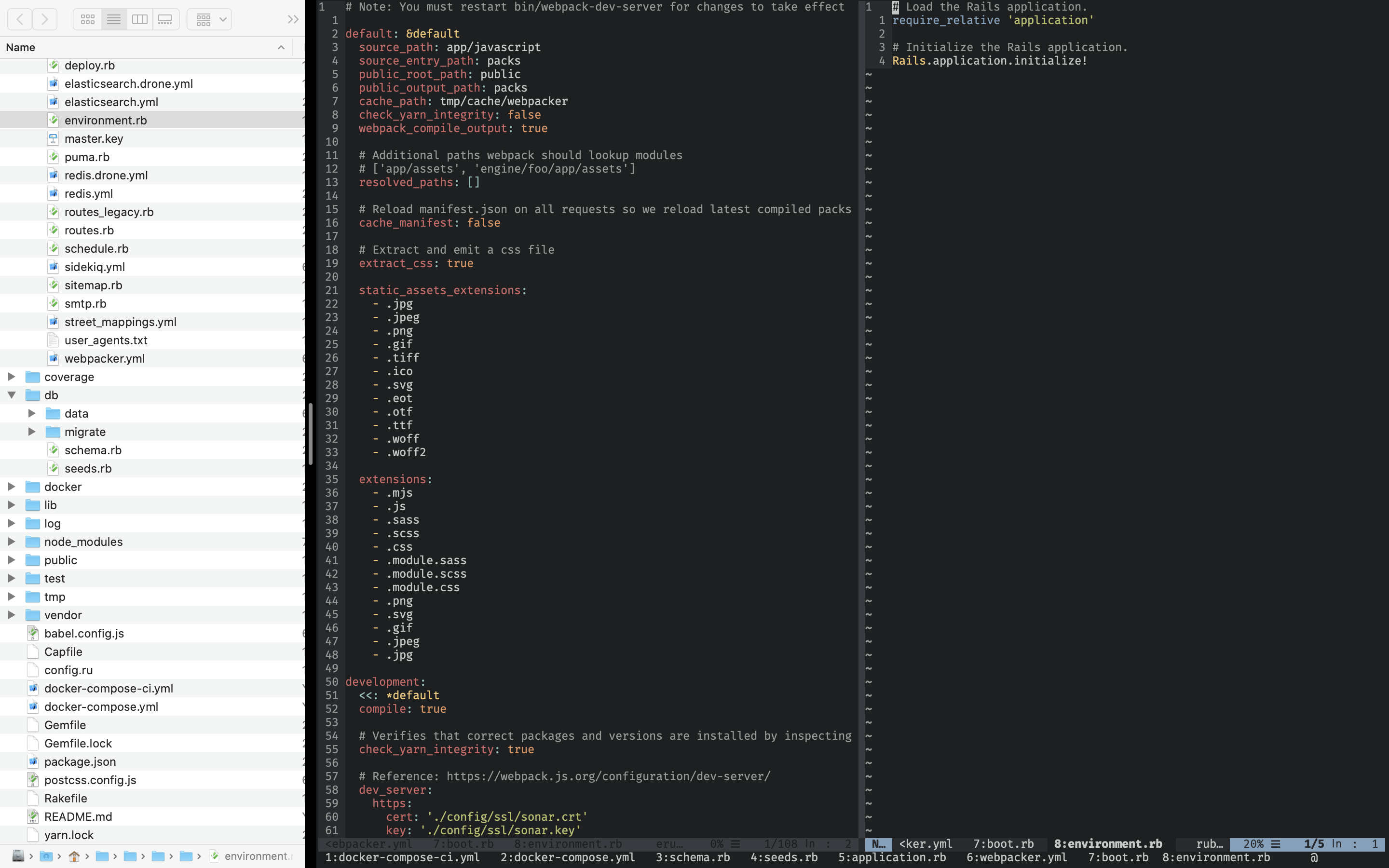Click the home folder icon in path bar
The image size is (1389, 868).
click(x=74, y=856)
